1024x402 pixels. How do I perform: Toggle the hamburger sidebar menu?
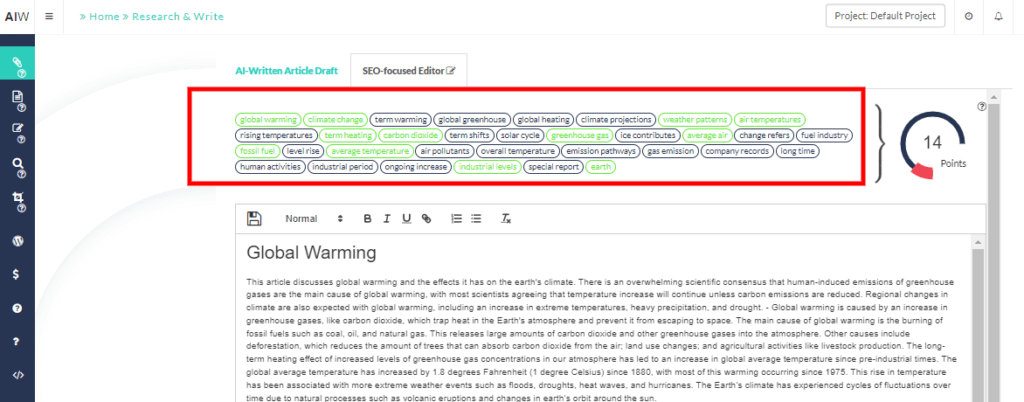coord(49,16)
